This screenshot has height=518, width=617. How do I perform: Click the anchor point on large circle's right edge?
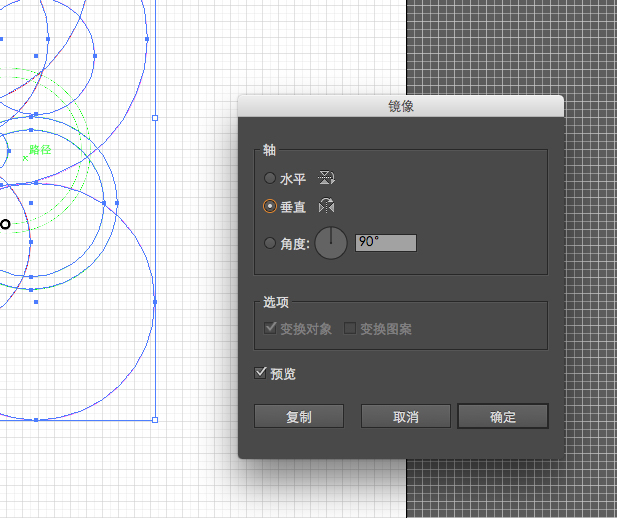(155, 302)
